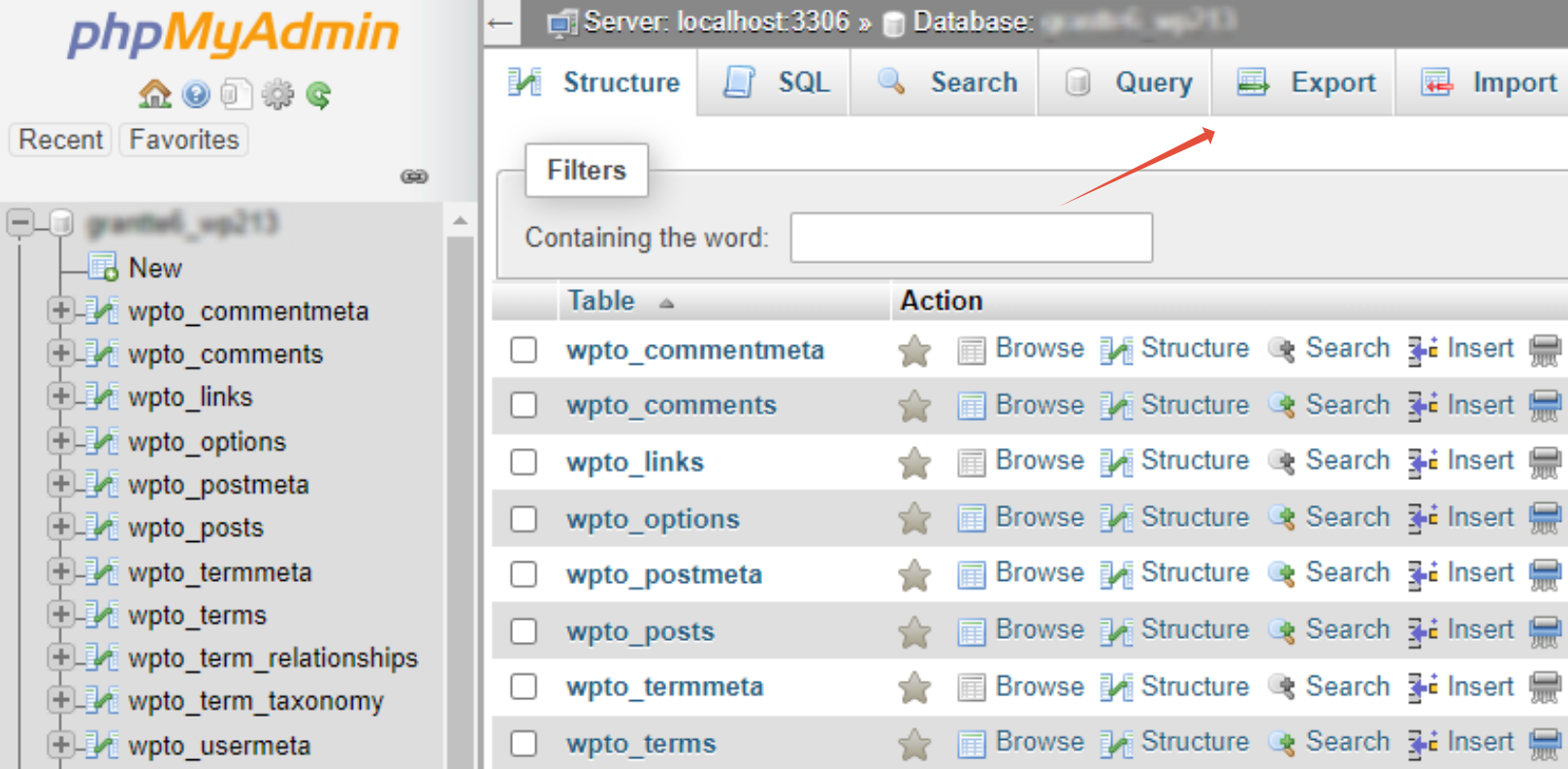
Task: Click Browse icon for wpto_commentmeta
Action: coord(971,350)
